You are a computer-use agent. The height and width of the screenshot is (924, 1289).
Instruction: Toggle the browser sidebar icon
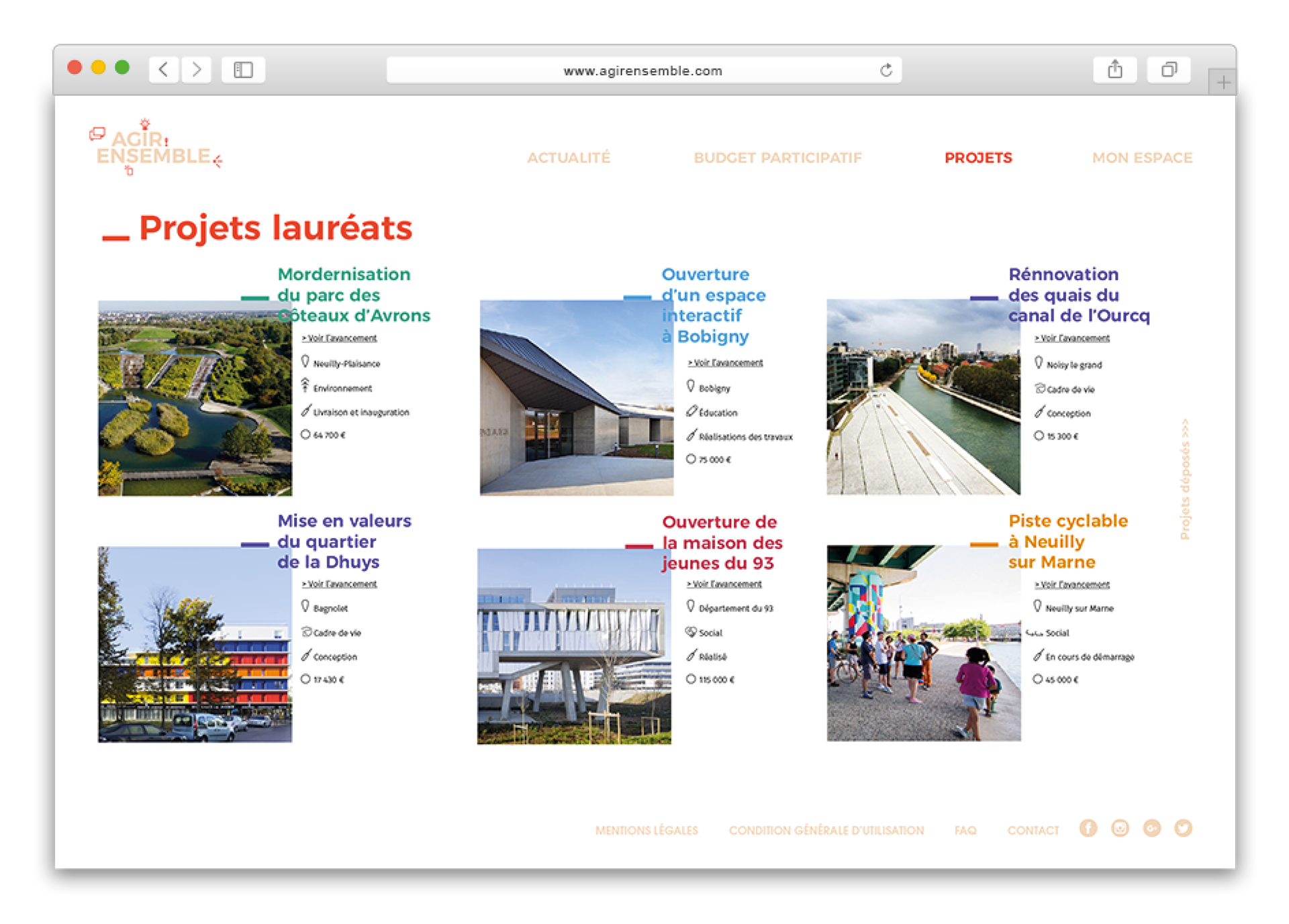pos(243,69)
